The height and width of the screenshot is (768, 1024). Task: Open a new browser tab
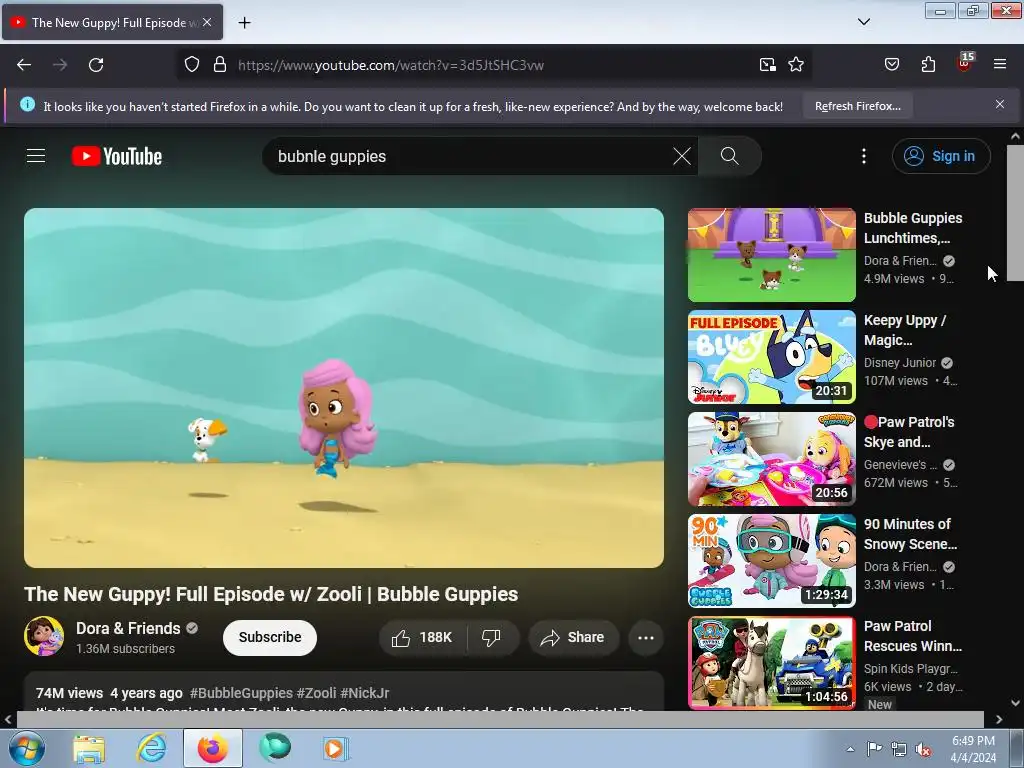click(x=244, y=23)
